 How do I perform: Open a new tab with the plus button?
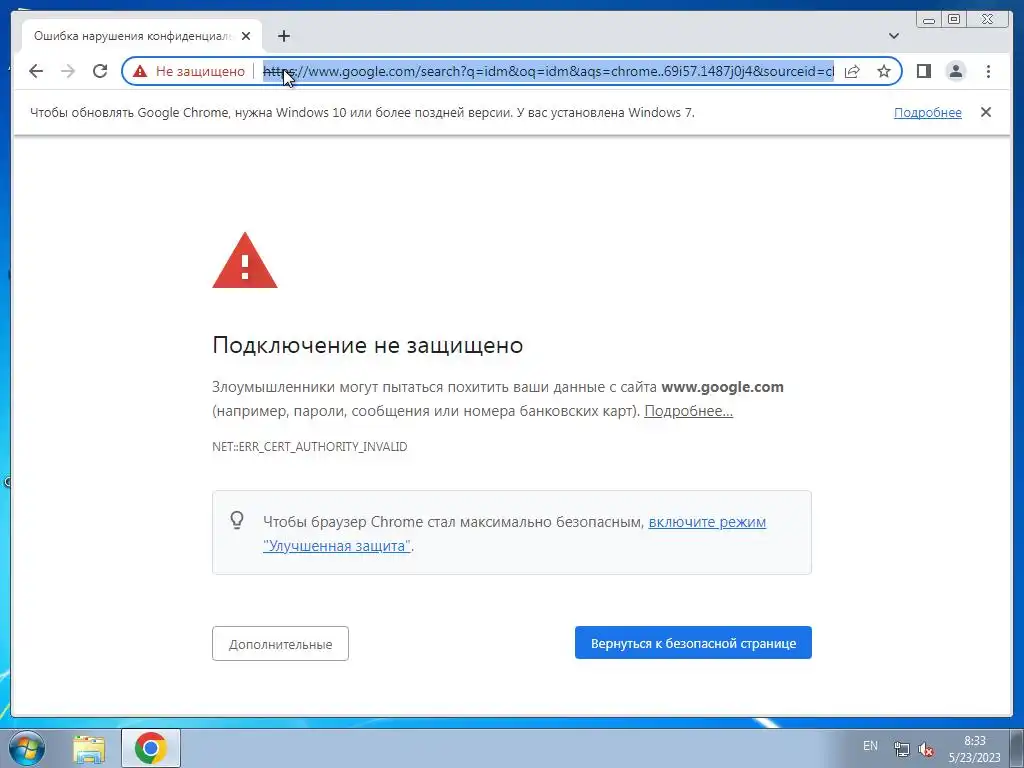click(283, 36)
